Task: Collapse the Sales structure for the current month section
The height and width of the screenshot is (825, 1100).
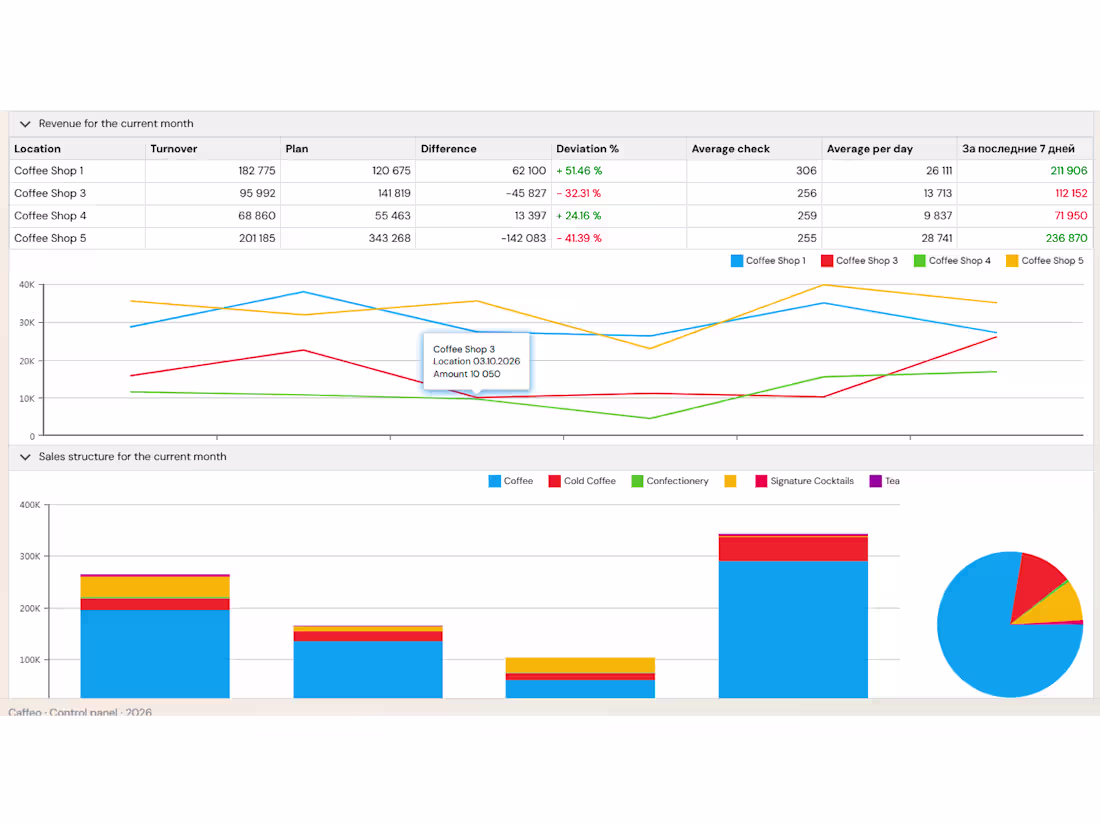Action: (25, 457)
